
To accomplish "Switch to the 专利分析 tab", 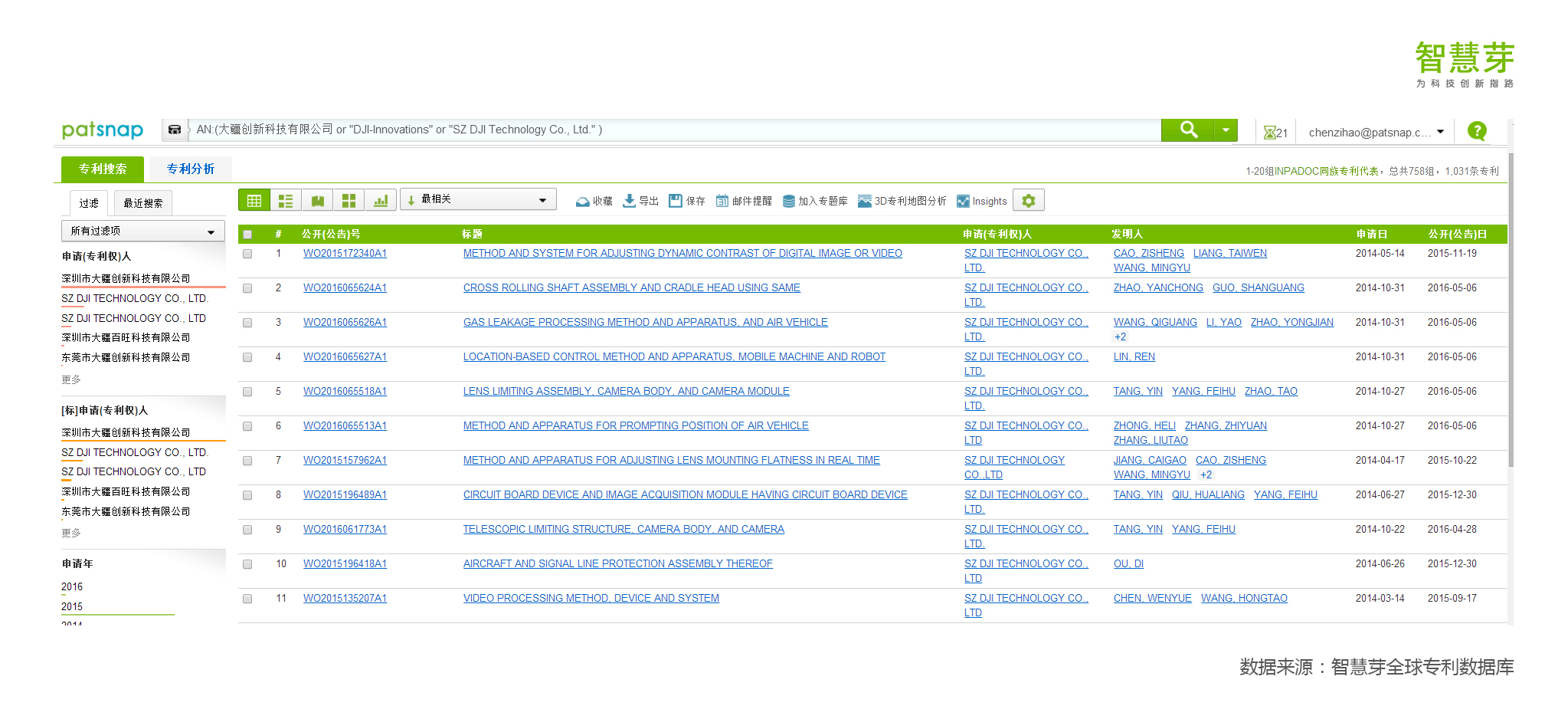I will click(191, 169).
